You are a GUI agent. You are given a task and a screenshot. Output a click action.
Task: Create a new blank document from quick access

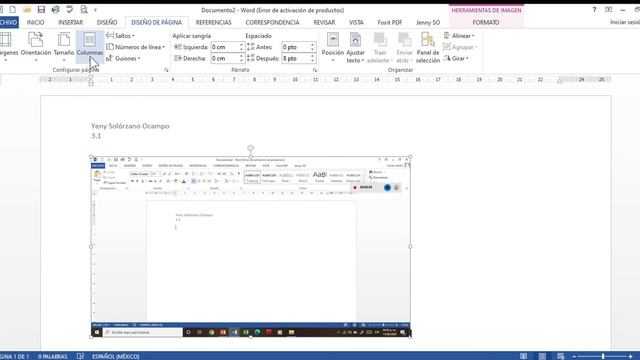13,9
